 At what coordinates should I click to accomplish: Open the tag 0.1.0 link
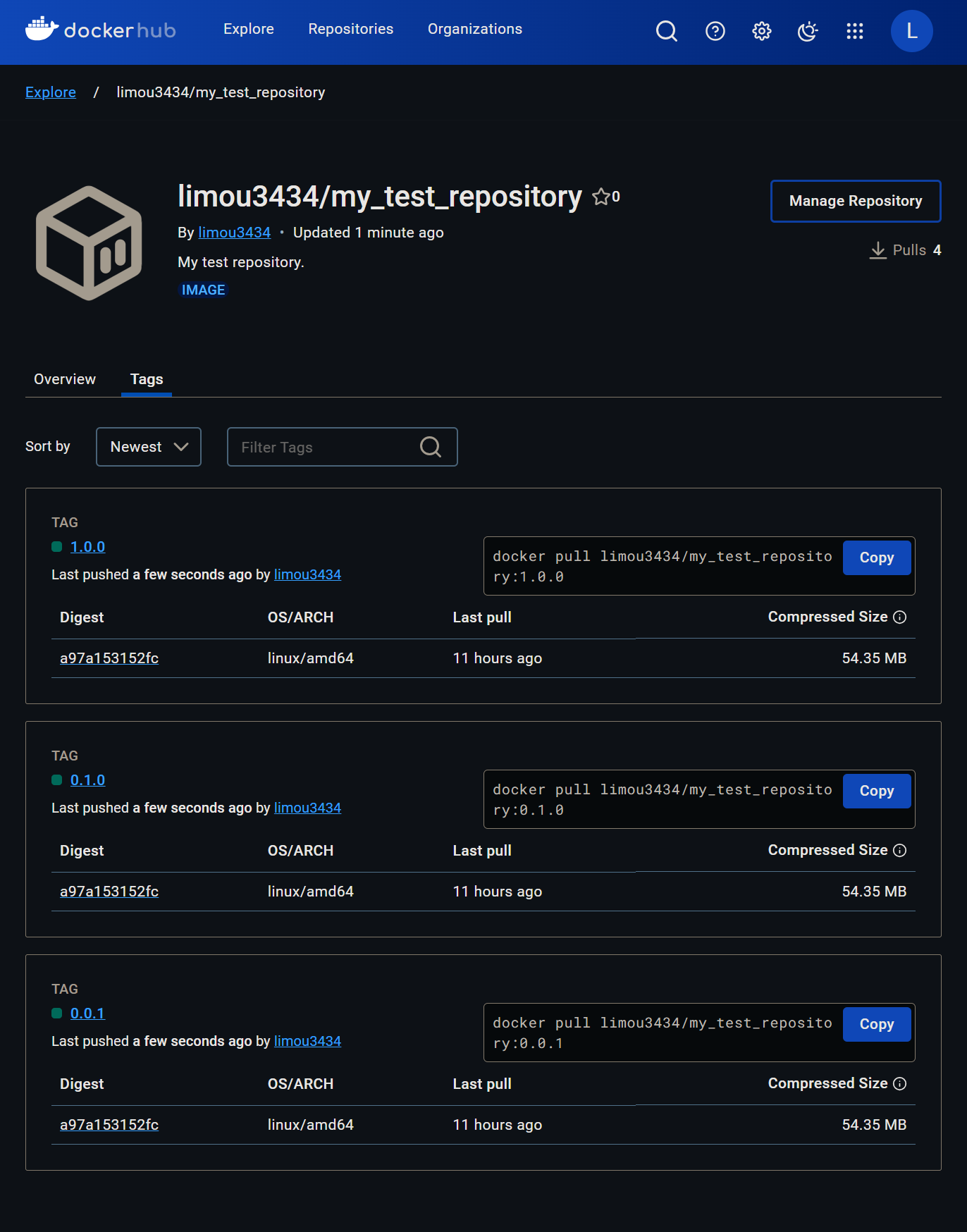pyautogui.click(x=87, y=780)
